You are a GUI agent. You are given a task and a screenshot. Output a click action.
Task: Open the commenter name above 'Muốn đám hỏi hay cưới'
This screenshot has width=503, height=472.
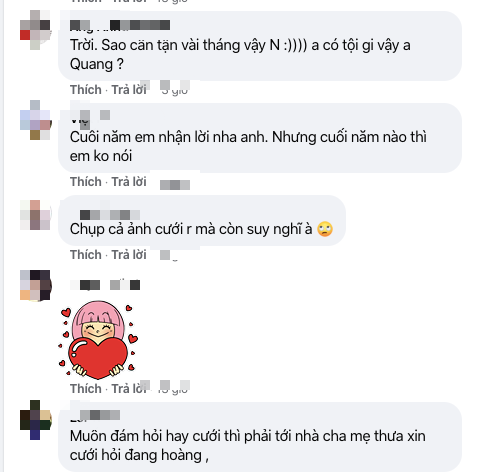(x=95, y=415)
